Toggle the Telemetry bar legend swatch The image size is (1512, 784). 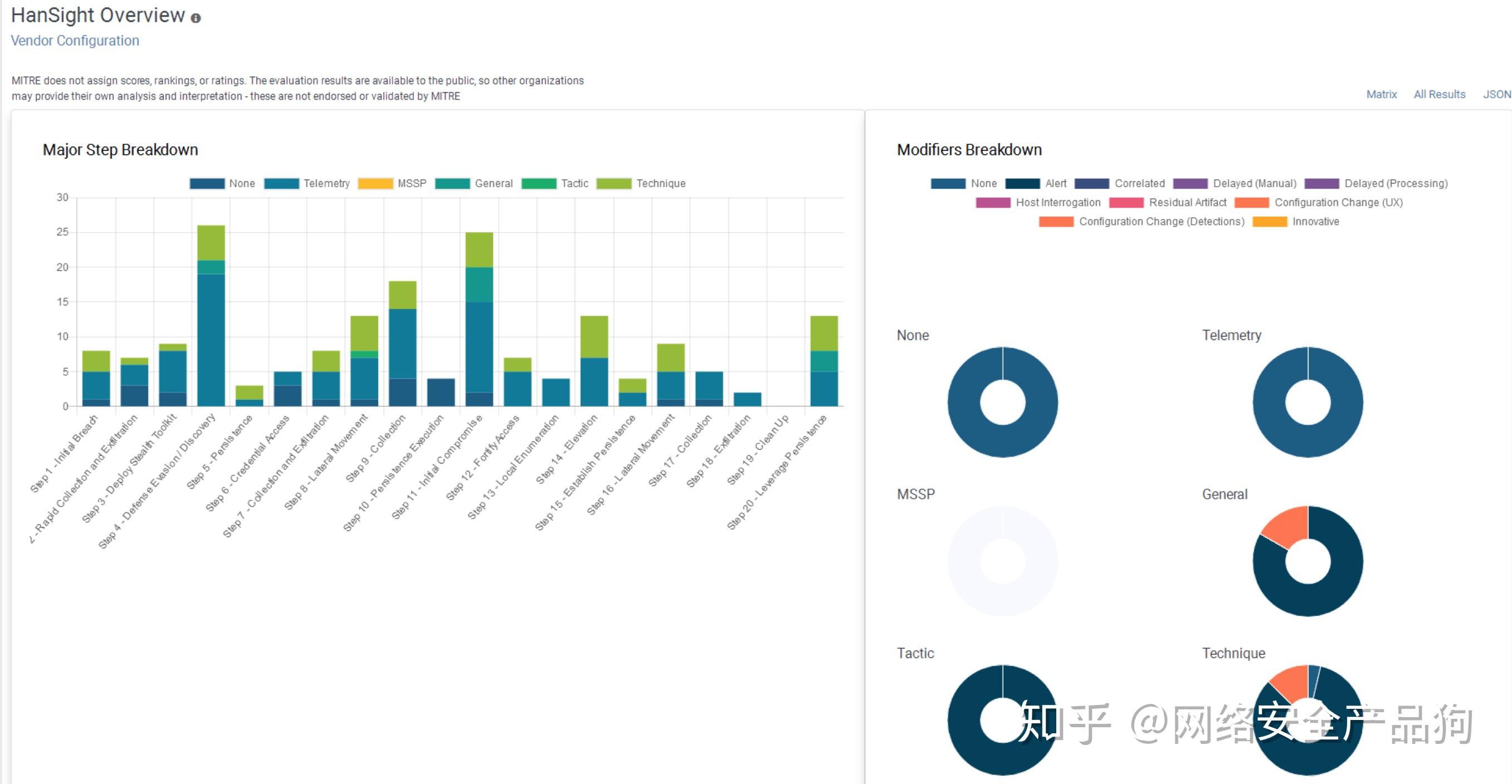pos(282,184)
